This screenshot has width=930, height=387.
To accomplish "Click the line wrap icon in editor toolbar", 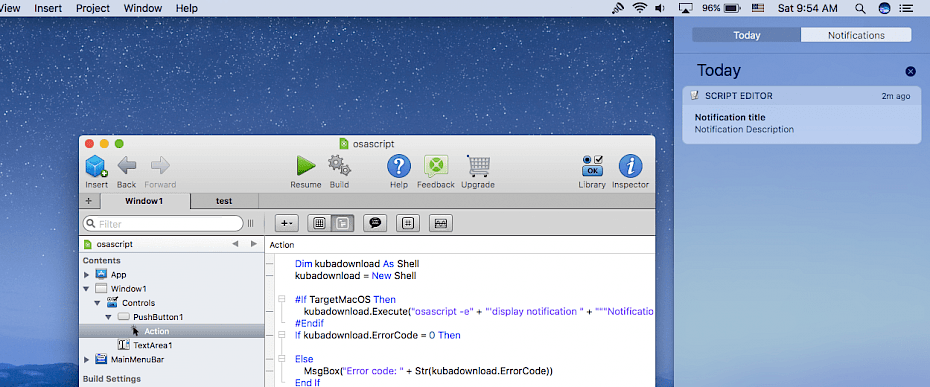I will pyautogui.click(x=441, y=223).
